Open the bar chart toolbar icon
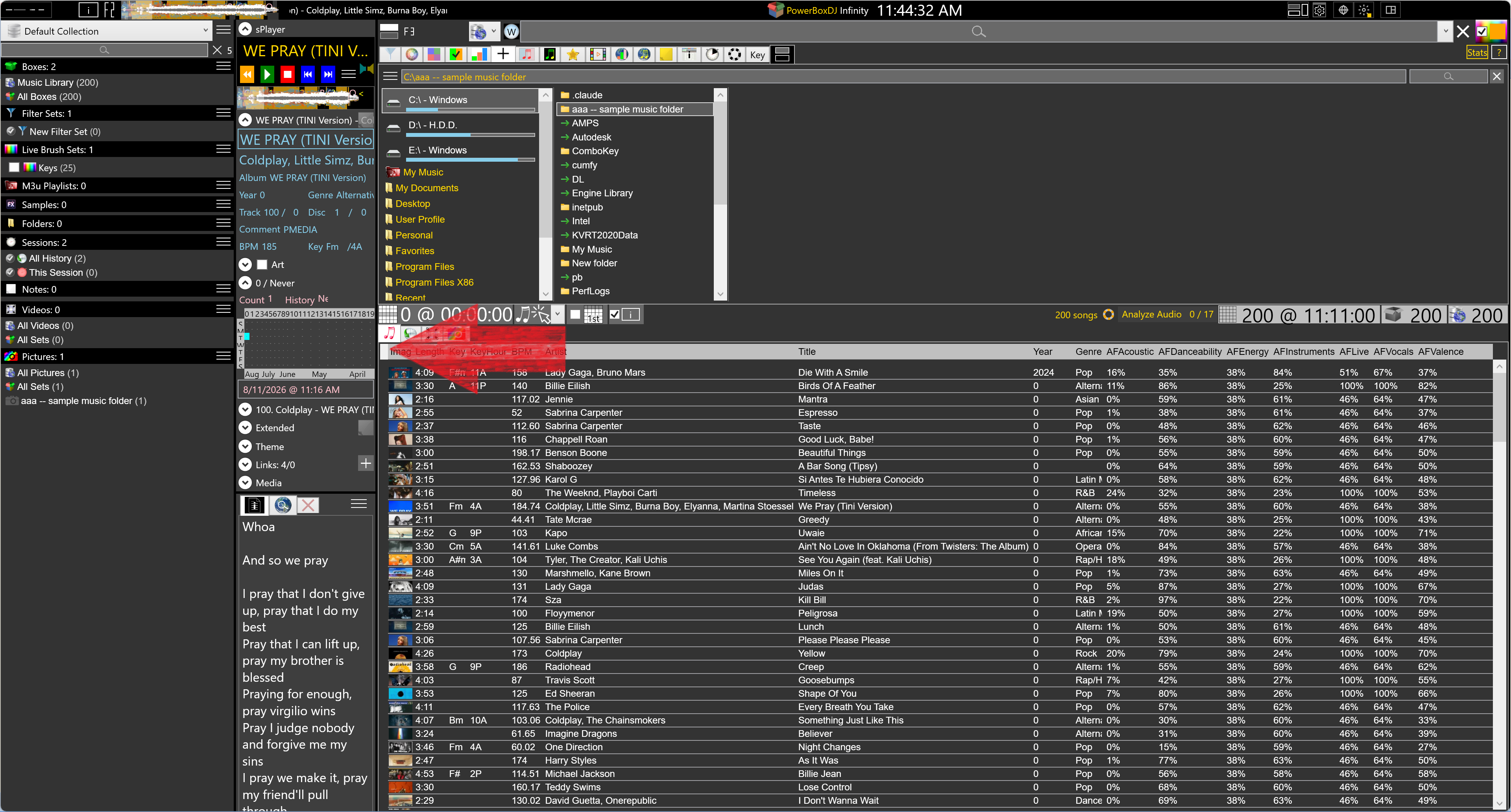Image resolution: width=1511 pixels, height=812 pixels. [x=479, y=55]
